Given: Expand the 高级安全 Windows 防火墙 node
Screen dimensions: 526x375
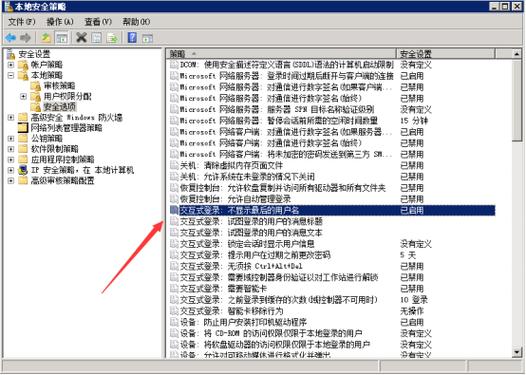Looking at the screenshot, I should coord(11,117).
